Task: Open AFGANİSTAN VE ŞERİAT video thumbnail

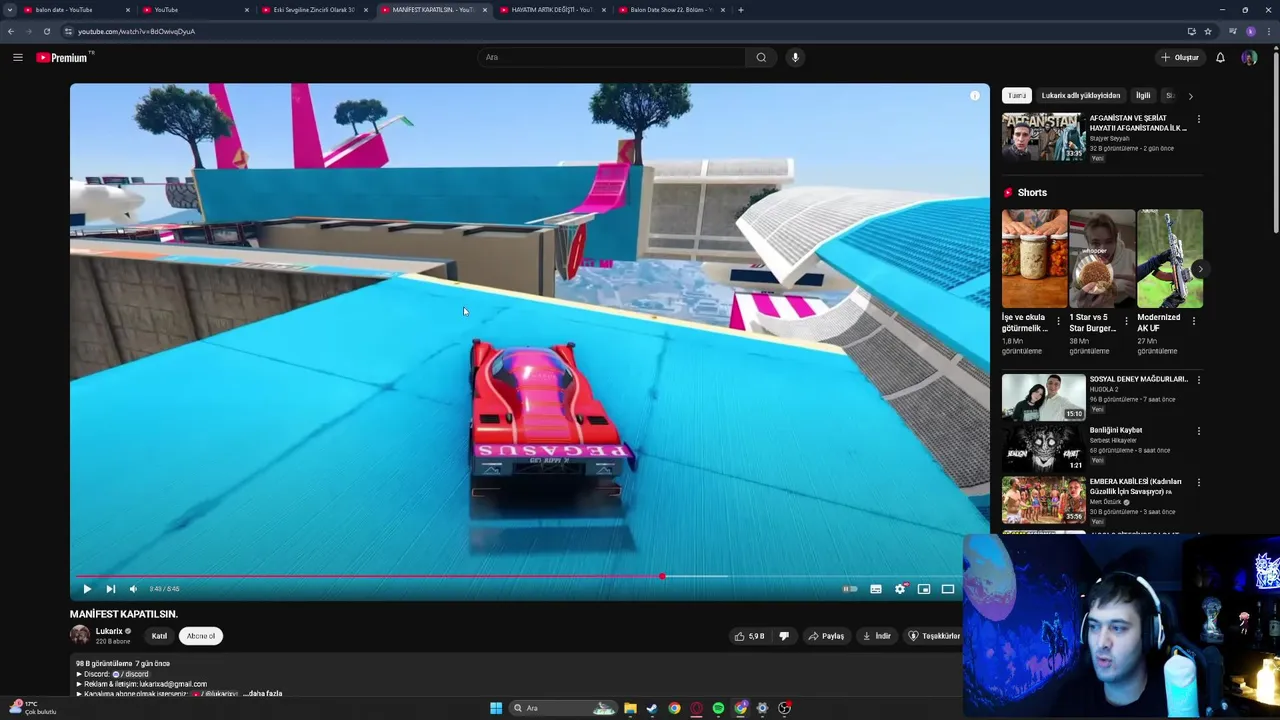Action: click(1044, 137)
